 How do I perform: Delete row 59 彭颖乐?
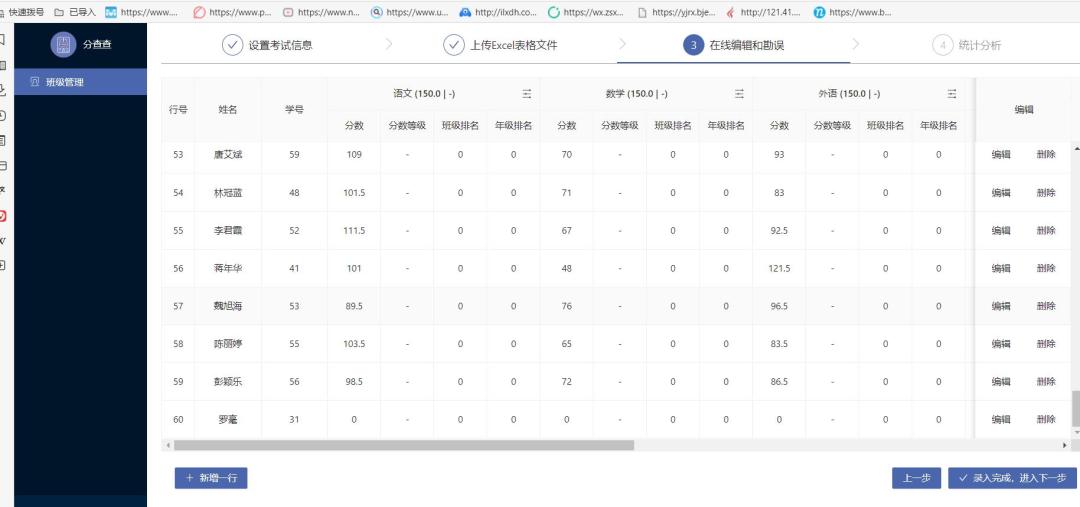1046,382
